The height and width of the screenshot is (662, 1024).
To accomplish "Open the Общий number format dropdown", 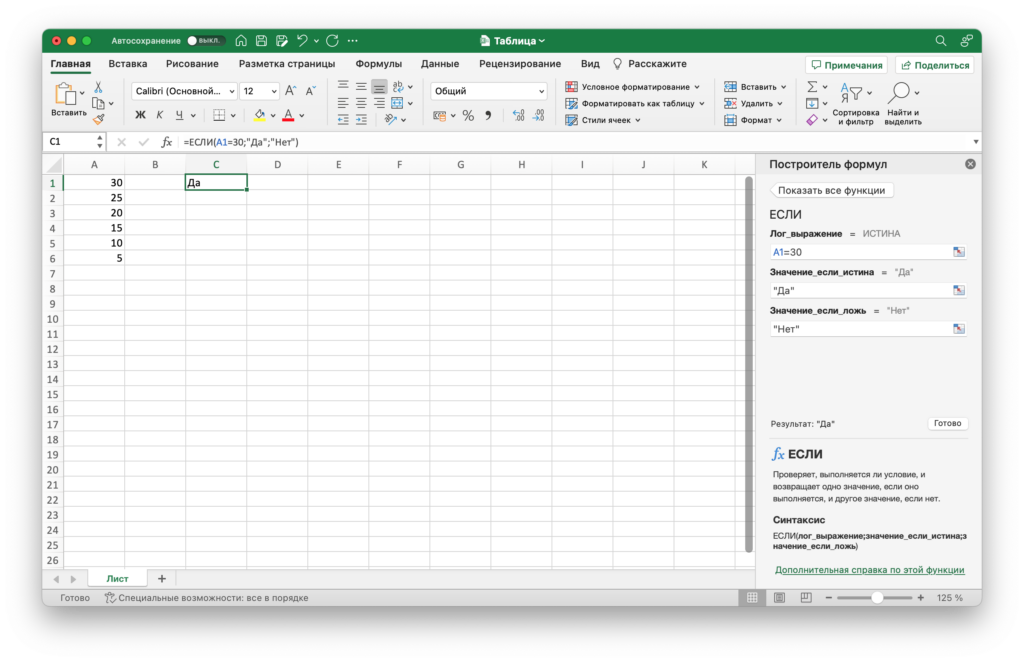I will [x=541, y=91].
